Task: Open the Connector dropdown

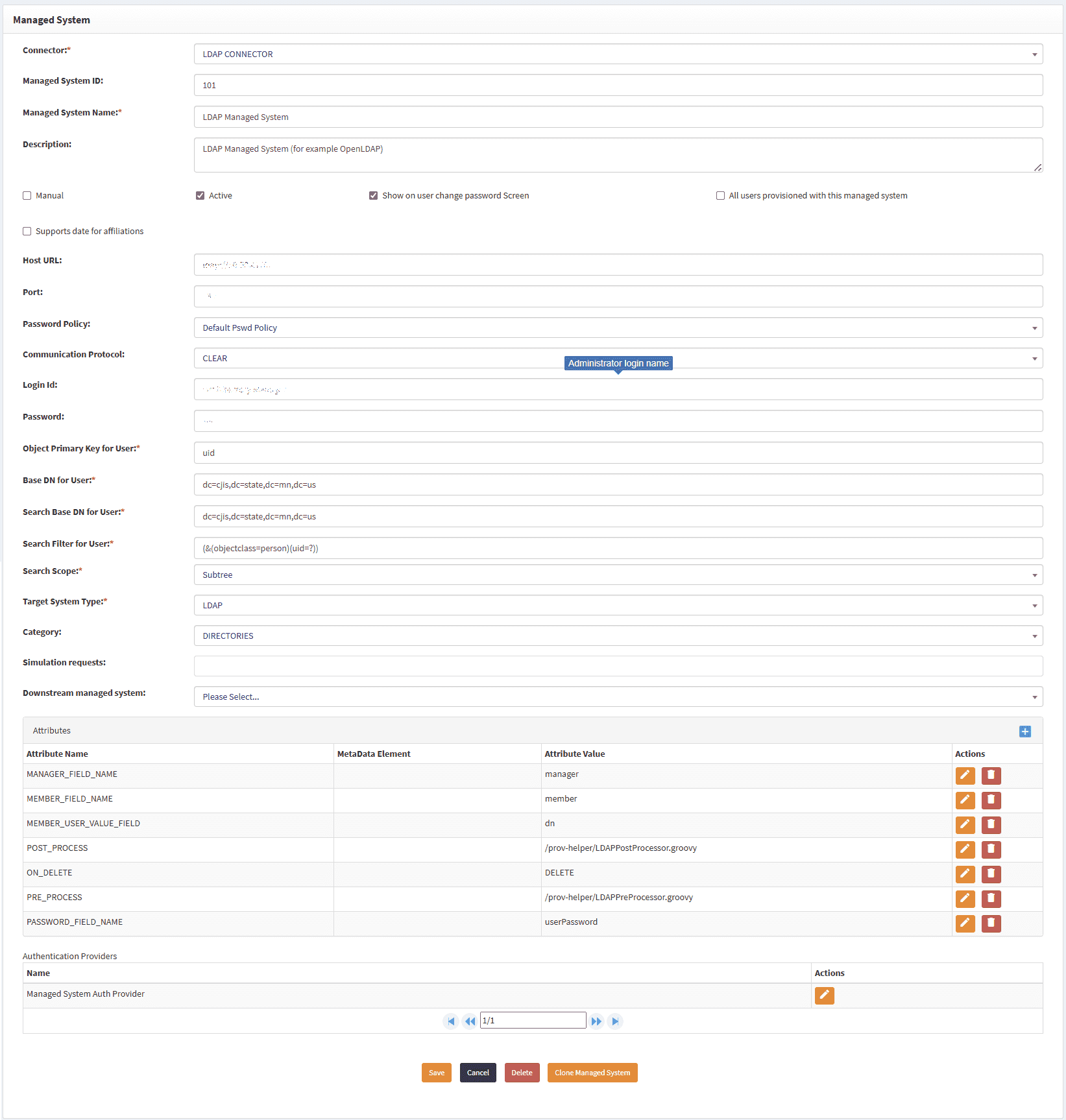Action: coord(618,54)
